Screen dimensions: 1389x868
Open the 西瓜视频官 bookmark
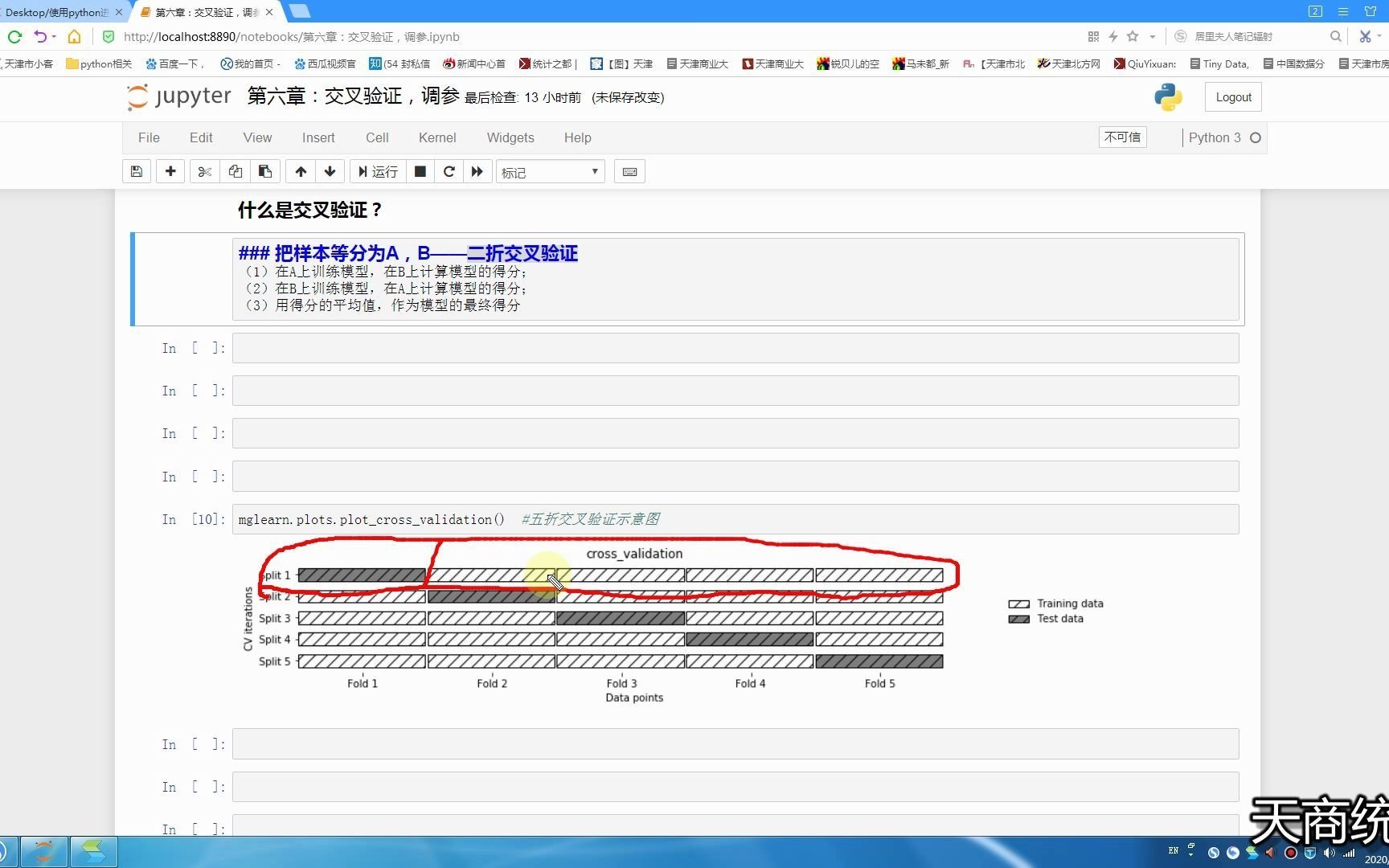(x=325, y=63)
